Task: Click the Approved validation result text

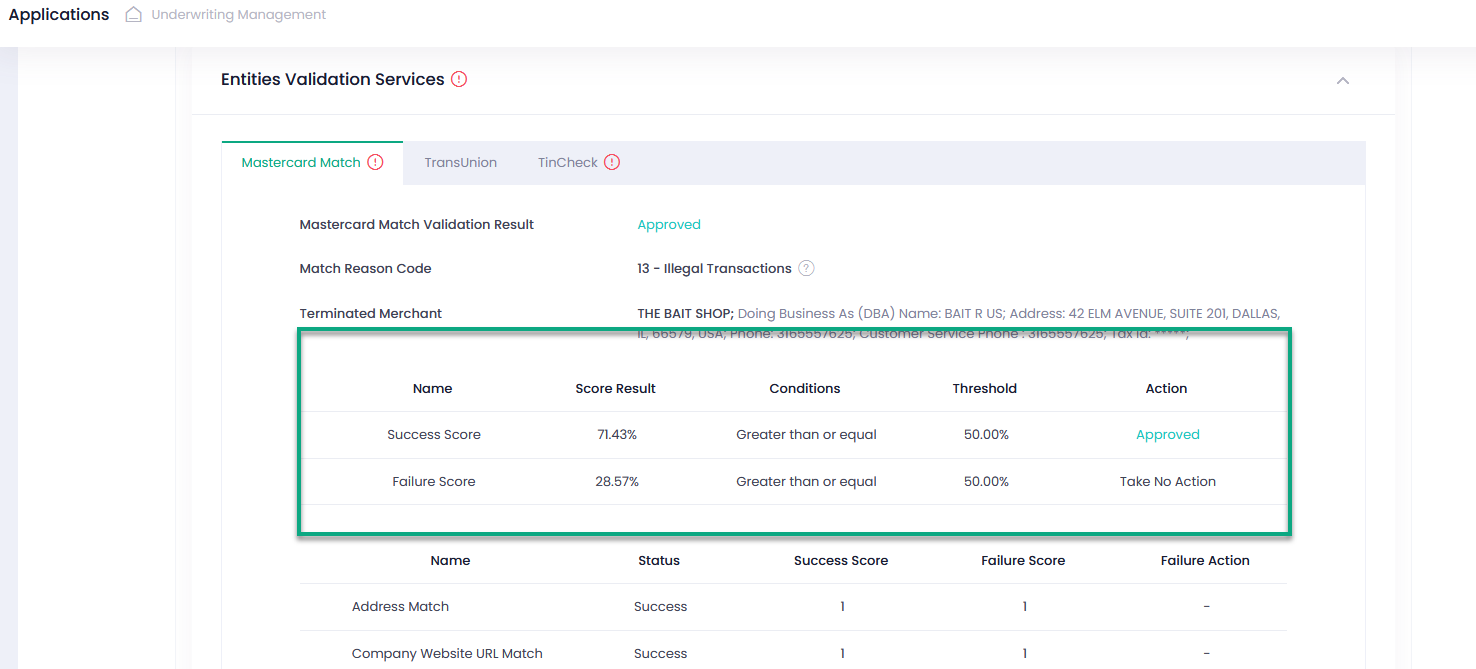Action: point(669,225)
